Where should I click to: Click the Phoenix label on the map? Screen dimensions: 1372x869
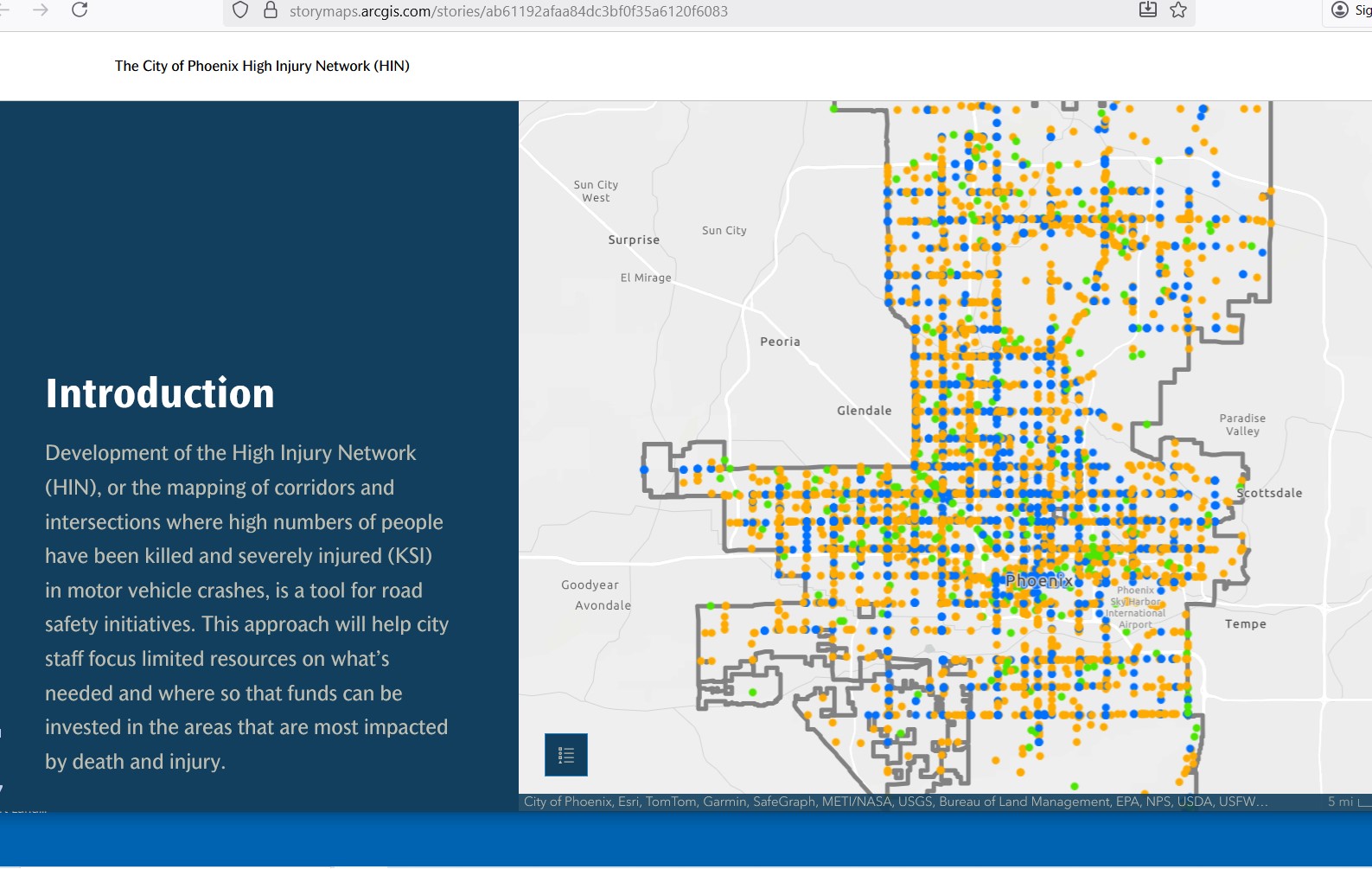tap(1039, 581)
